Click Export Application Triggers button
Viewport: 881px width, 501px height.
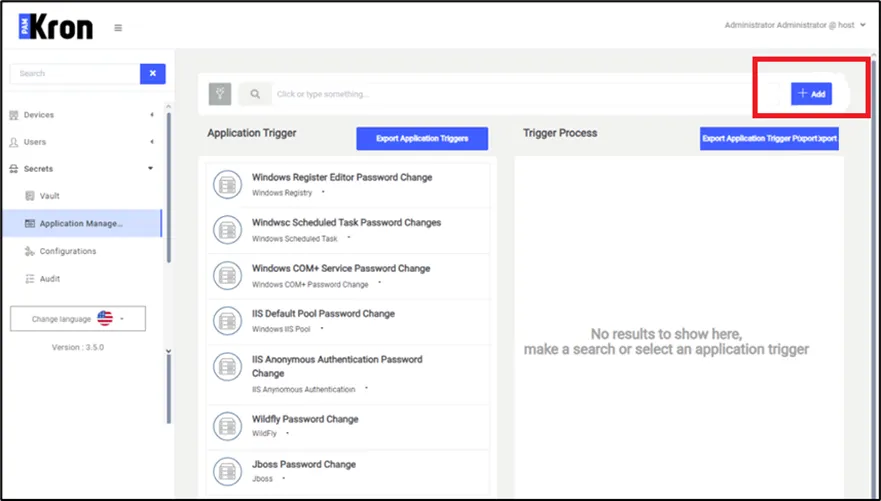click(422, 139)
